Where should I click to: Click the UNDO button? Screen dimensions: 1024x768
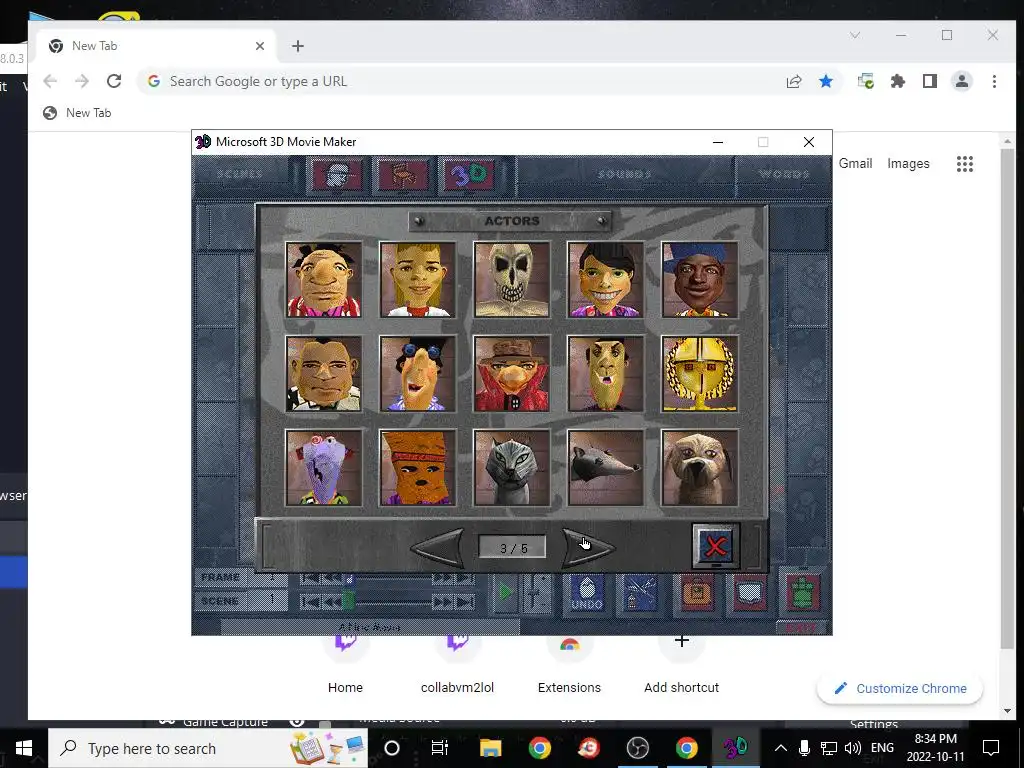pos(586,593)
